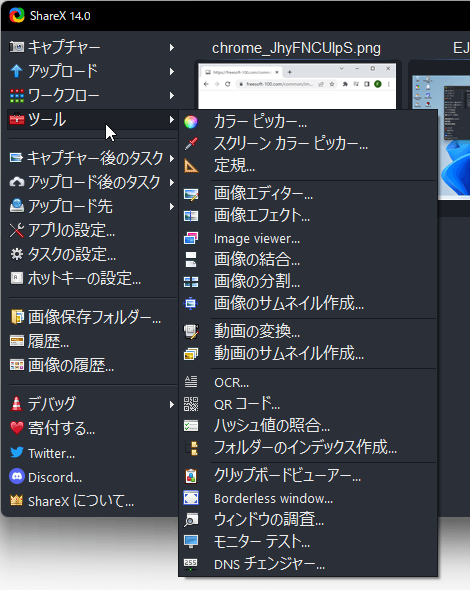Viewport: 470px width, 590px height.
Task: Click the icon for 動画のサムネイル作成
Action: click(191, 354)
